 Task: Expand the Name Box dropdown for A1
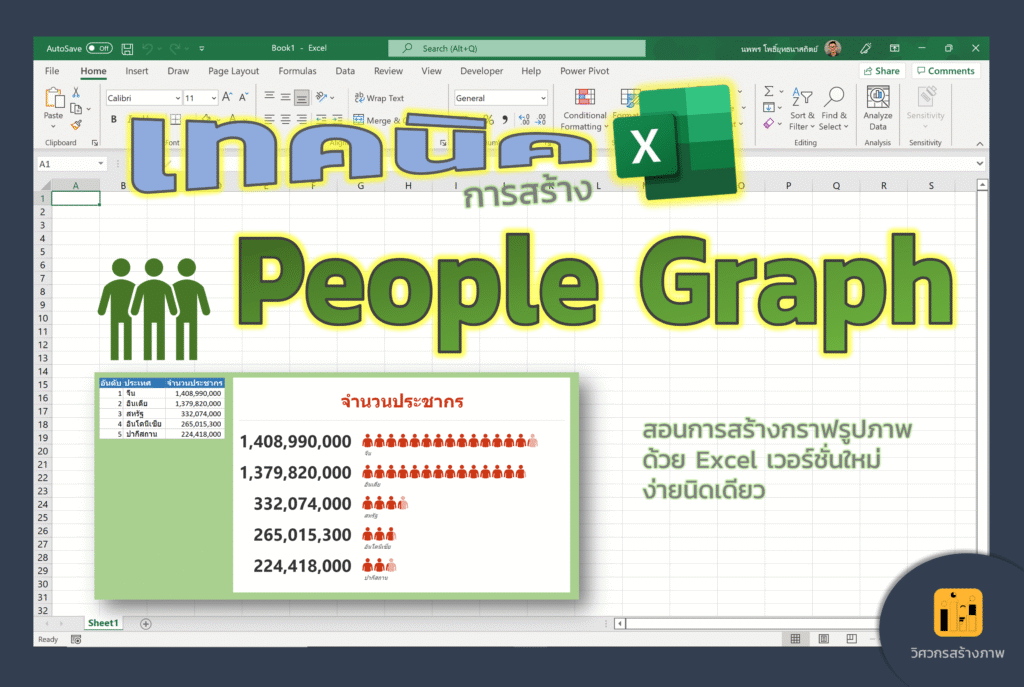point(101,164)
